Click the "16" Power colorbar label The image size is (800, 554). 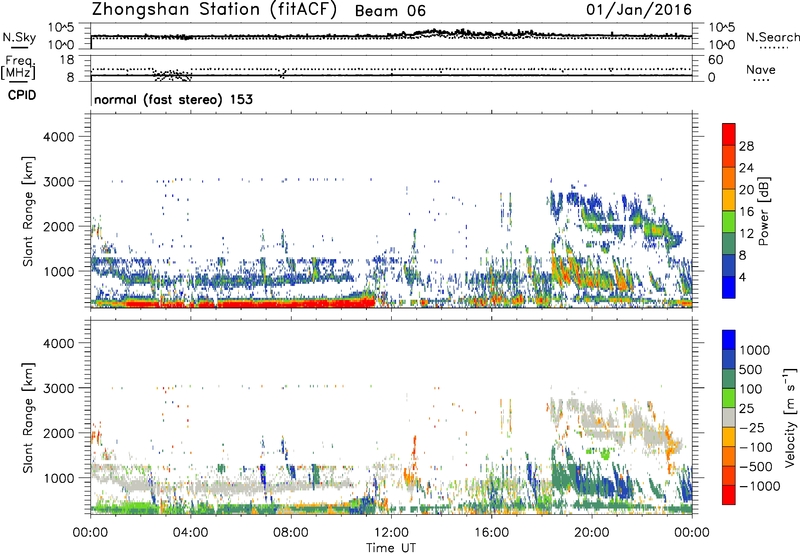pos(746,212)
